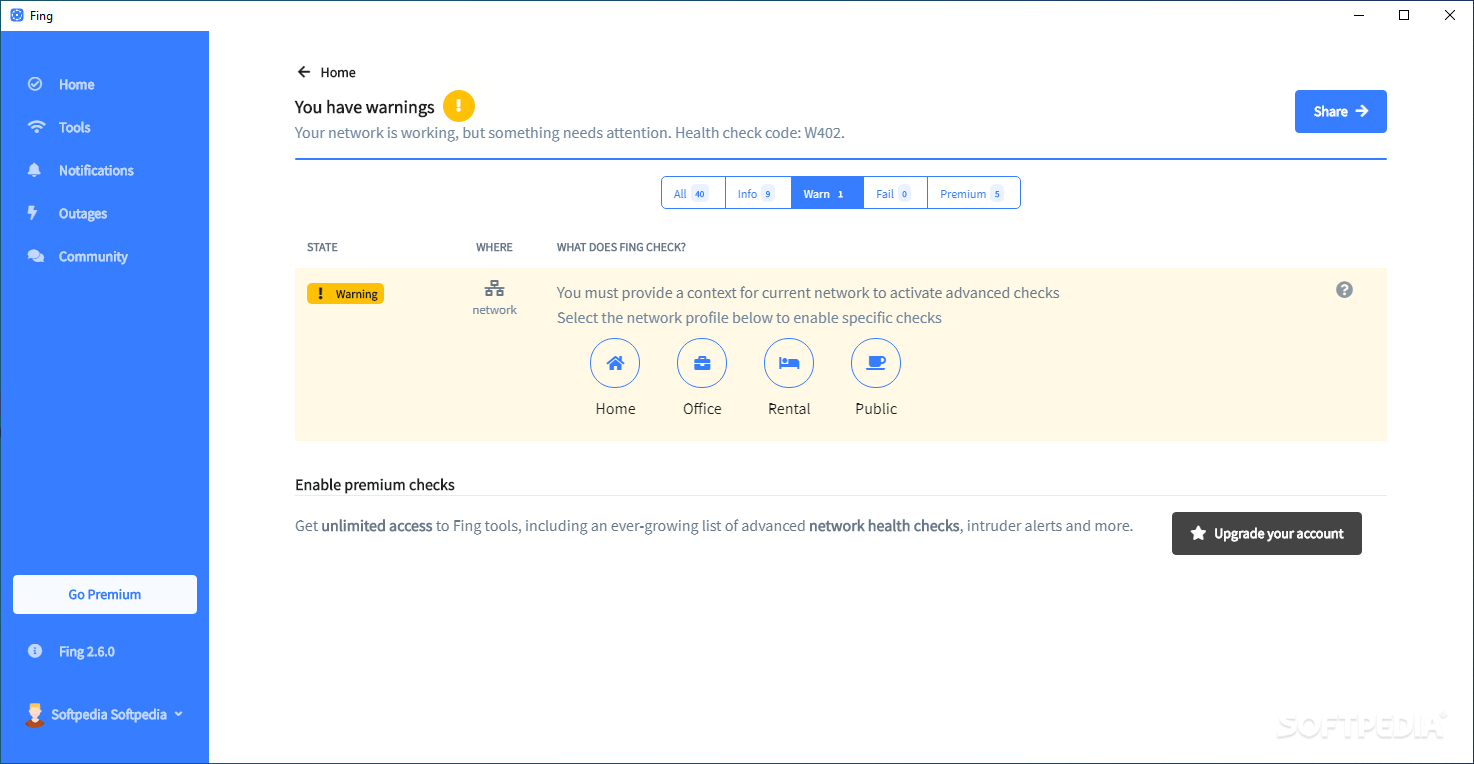1474x764 pixels.
Task: Select the Public coffee cup profile icon
Action: pyautogui.click(x=876, y=363)
